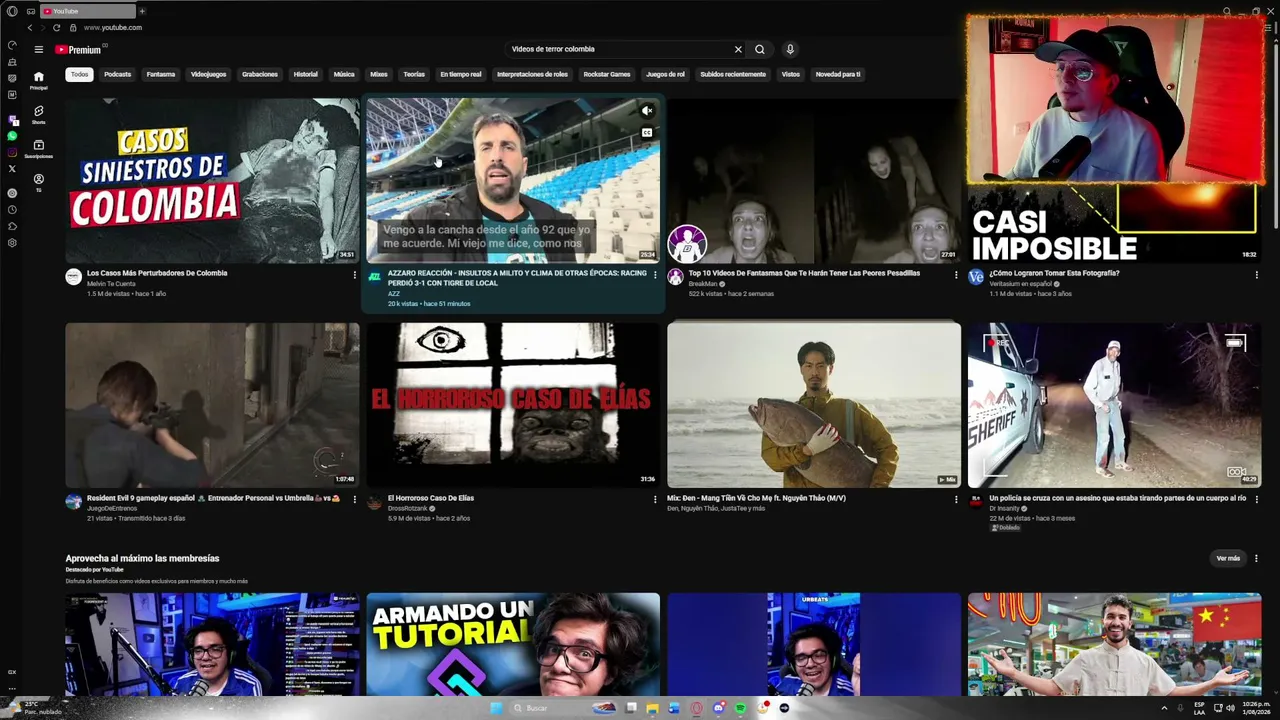Open options for Top 10 Videos De Fantasmas
1280x720 pixels.
(956, 275)
